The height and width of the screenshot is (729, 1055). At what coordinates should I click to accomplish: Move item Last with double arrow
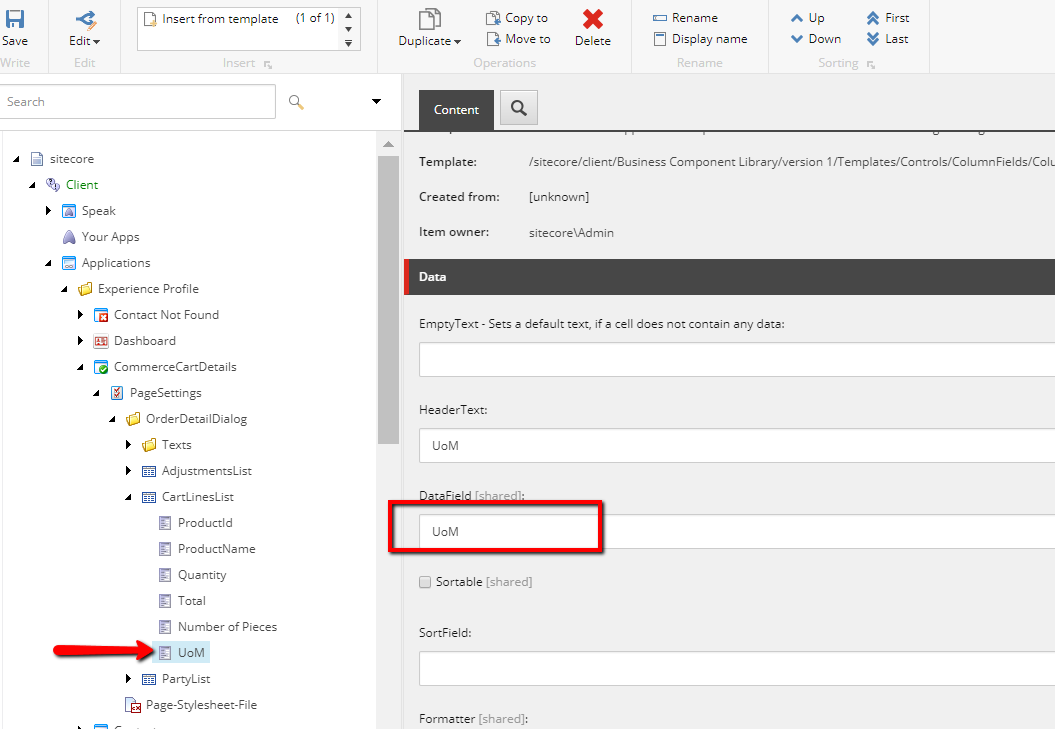(873, 39)
